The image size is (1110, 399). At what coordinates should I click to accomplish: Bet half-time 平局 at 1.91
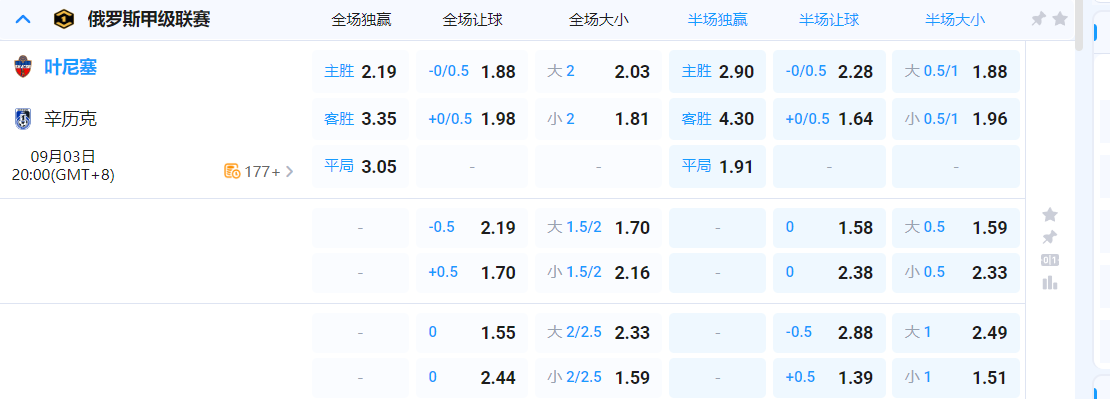pyautogui.click(x=717, y=166)
